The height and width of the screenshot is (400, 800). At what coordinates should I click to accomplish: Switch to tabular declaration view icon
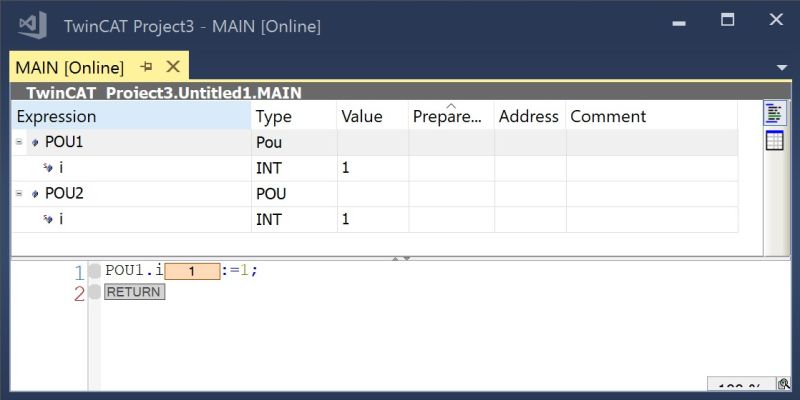(774, 141)
